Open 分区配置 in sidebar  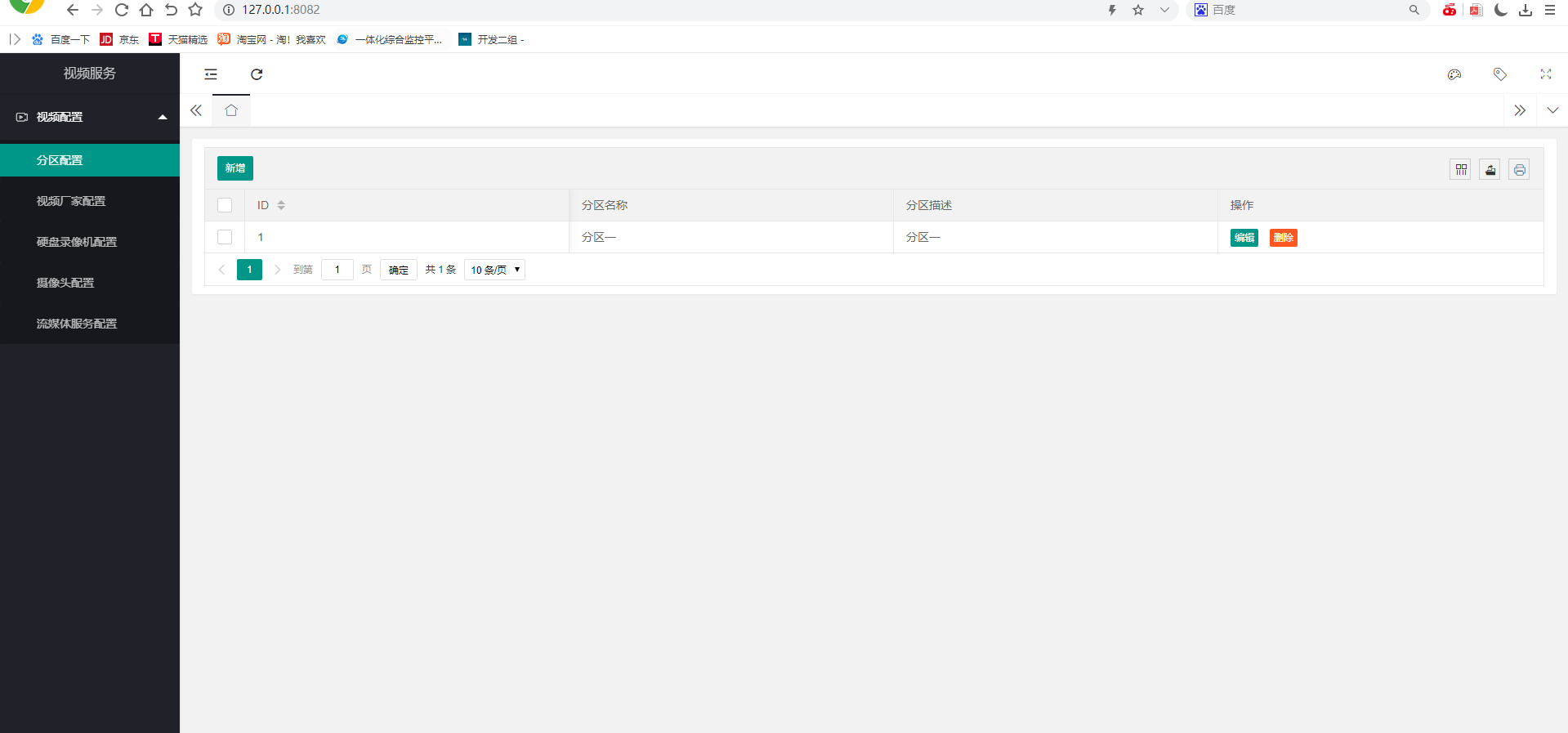90,160
